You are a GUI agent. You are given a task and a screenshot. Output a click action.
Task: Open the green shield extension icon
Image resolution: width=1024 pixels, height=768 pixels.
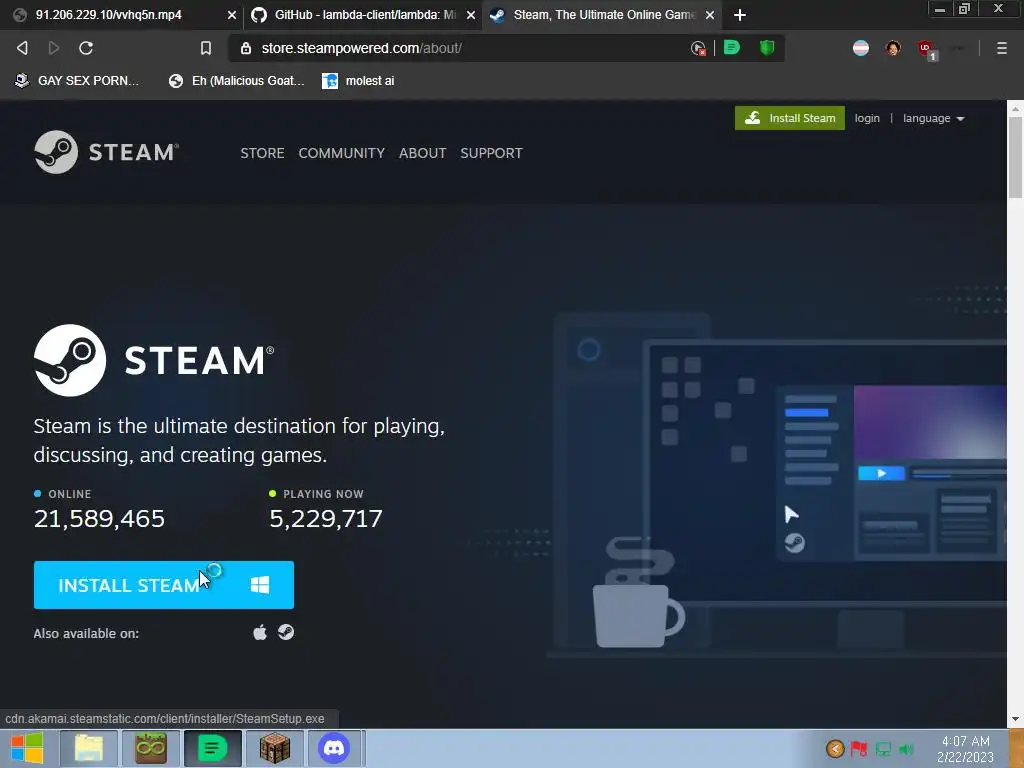767,48
